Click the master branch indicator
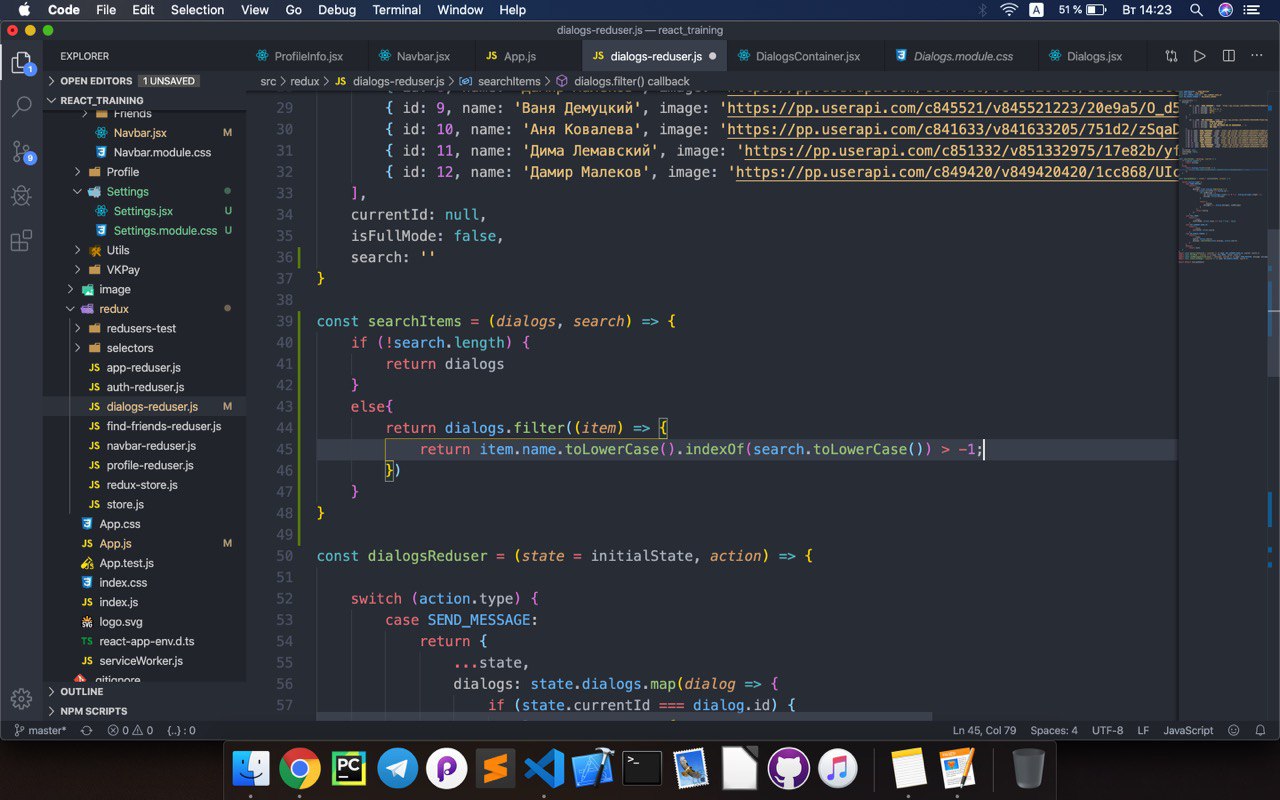The height and width of the screenshot is (800, 1280). (40, 730)
